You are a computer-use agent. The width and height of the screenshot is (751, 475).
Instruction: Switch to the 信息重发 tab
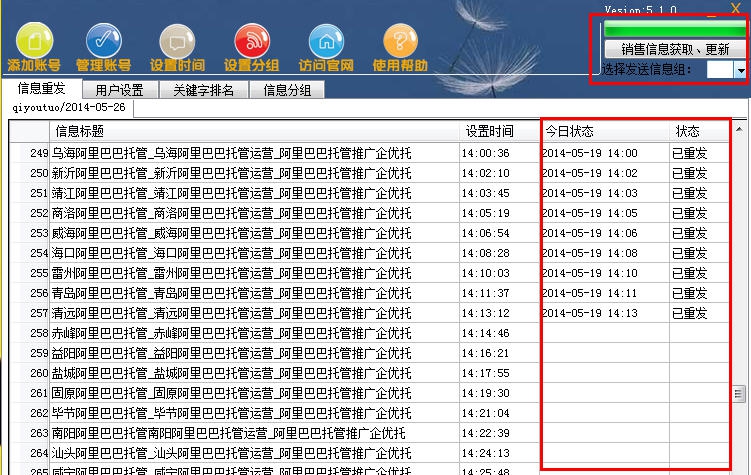coord(42,89)
